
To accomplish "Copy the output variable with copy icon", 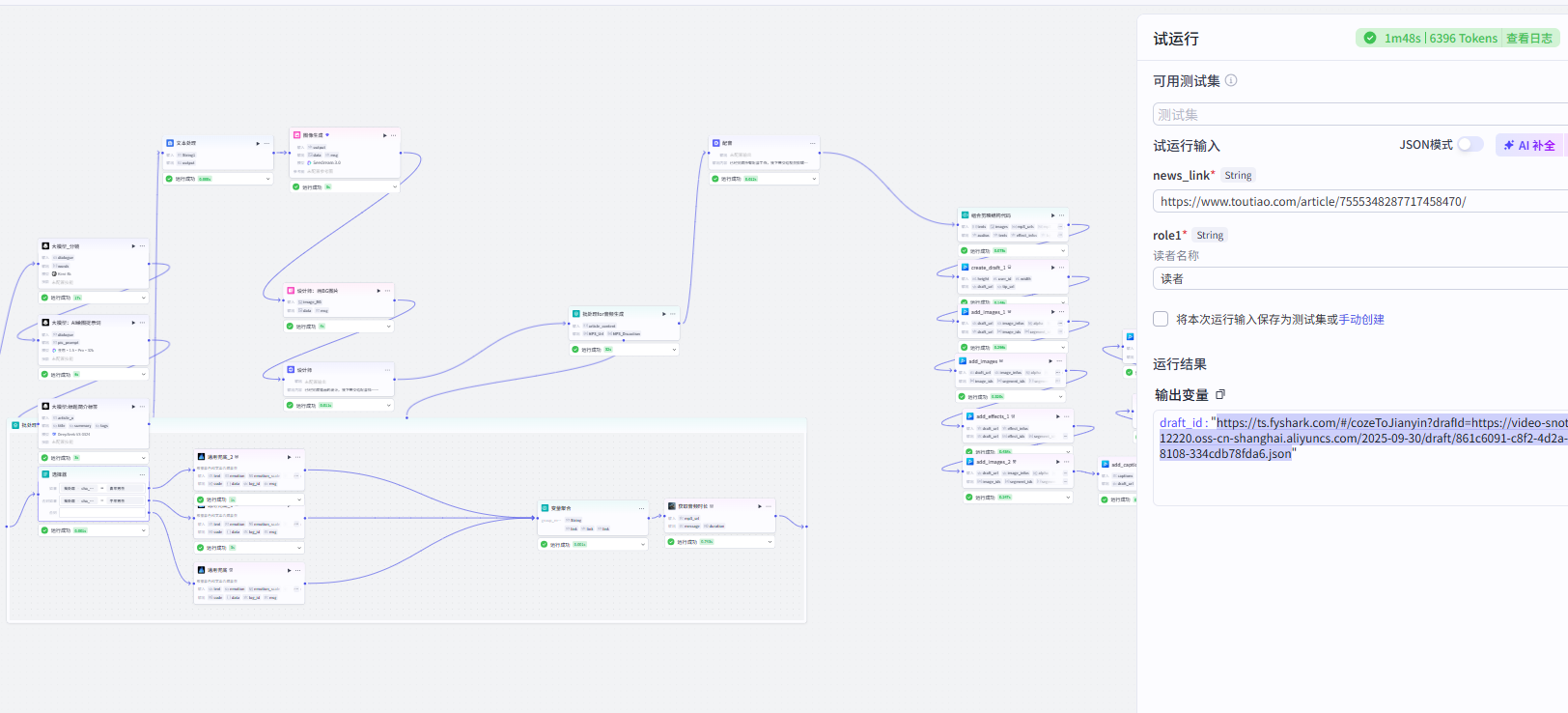I will tap(1220, 394).
